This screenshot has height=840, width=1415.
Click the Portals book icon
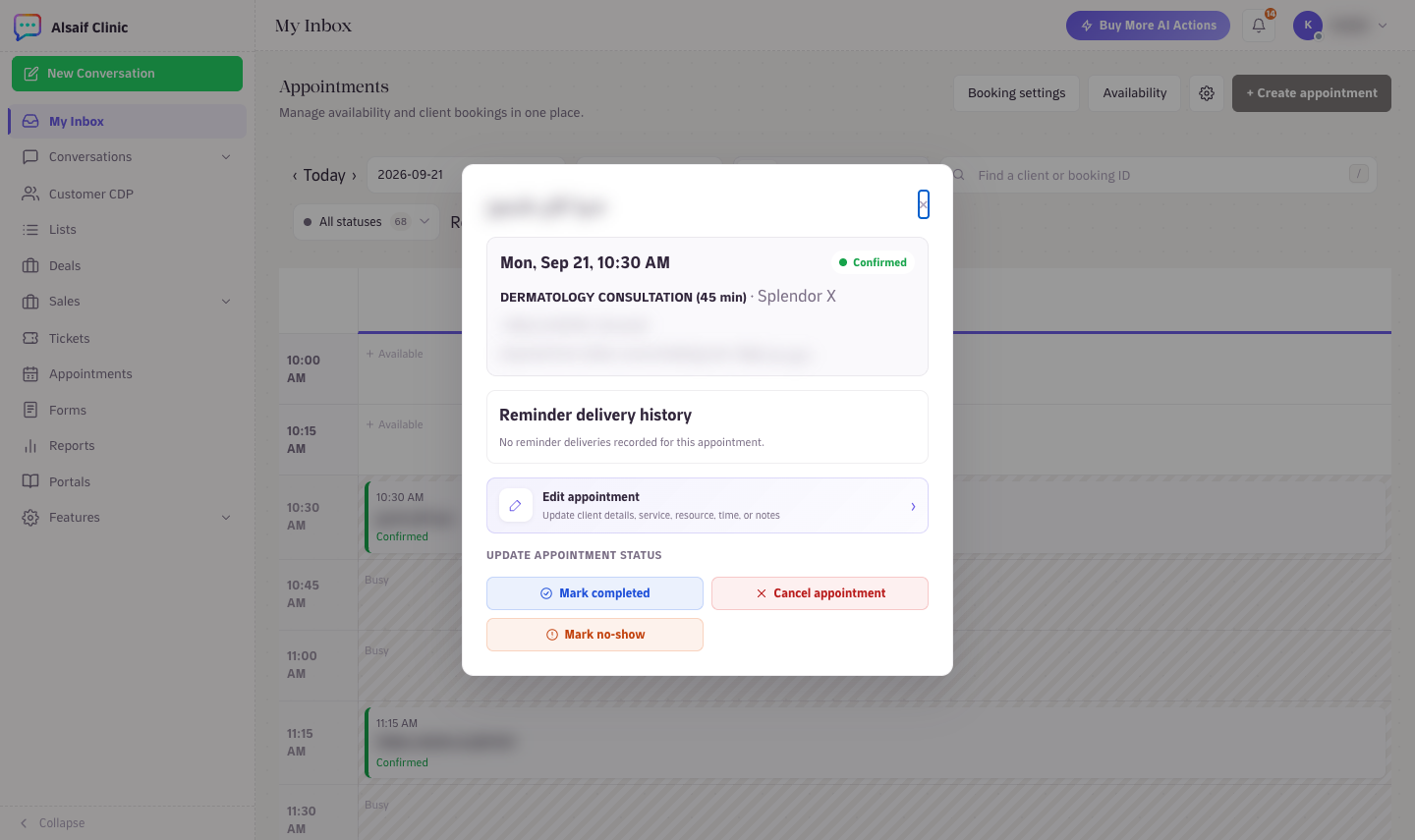(x=30, y=481)
